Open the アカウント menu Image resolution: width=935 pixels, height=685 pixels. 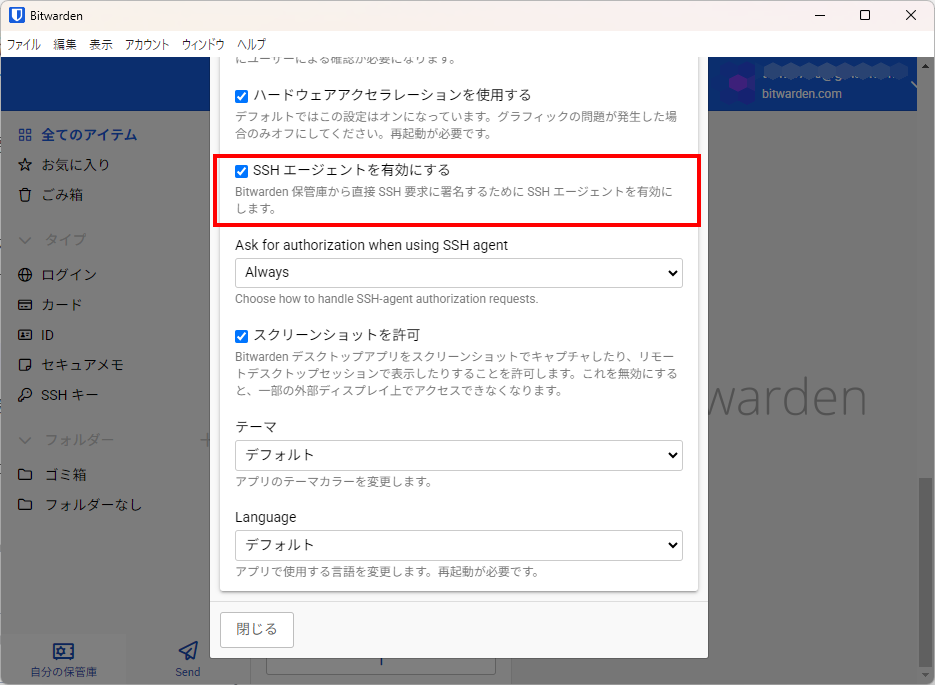tap(147, 45)
